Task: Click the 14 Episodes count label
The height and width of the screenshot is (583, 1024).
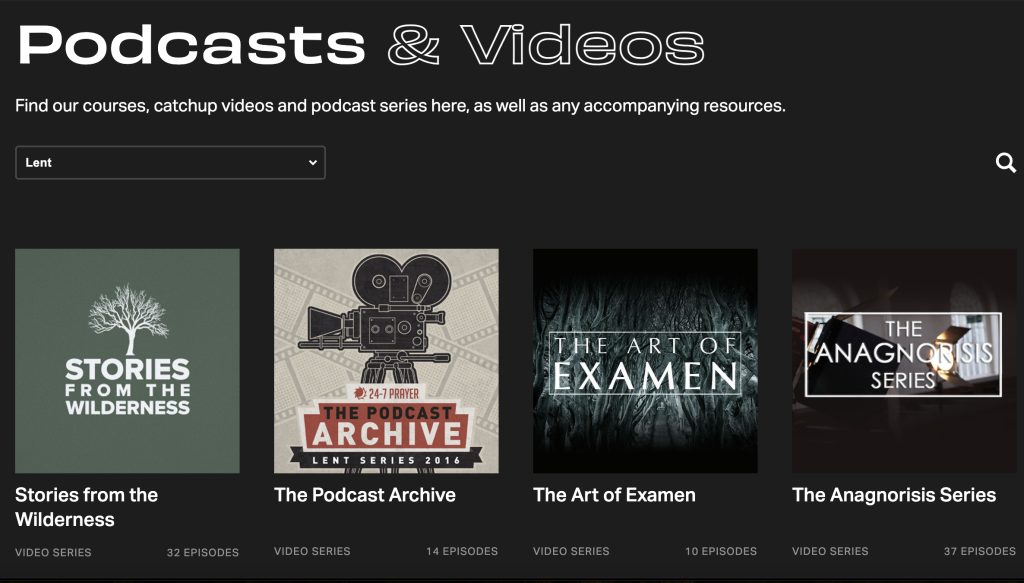Action: click(461, 552)
